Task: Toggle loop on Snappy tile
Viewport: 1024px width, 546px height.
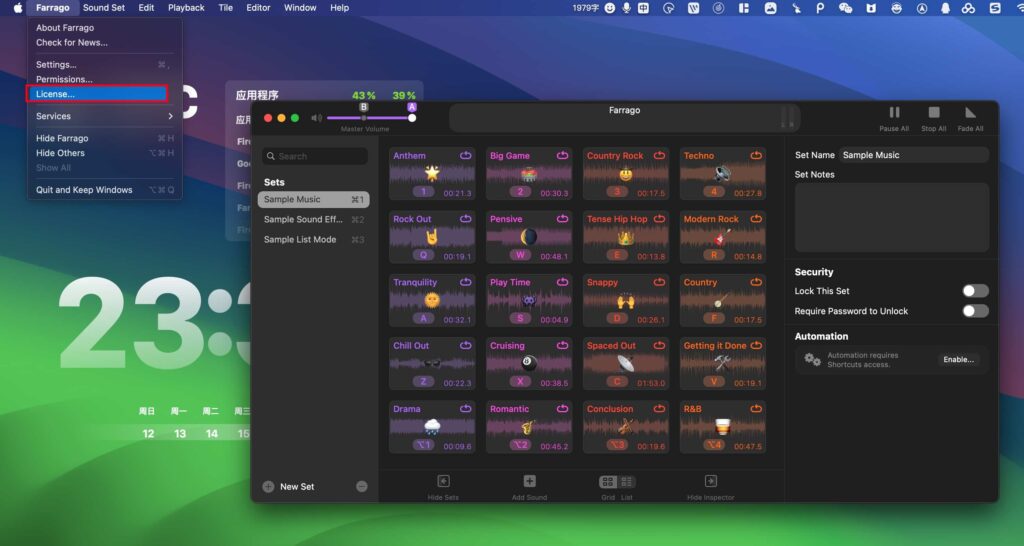Action: (659, 282)
